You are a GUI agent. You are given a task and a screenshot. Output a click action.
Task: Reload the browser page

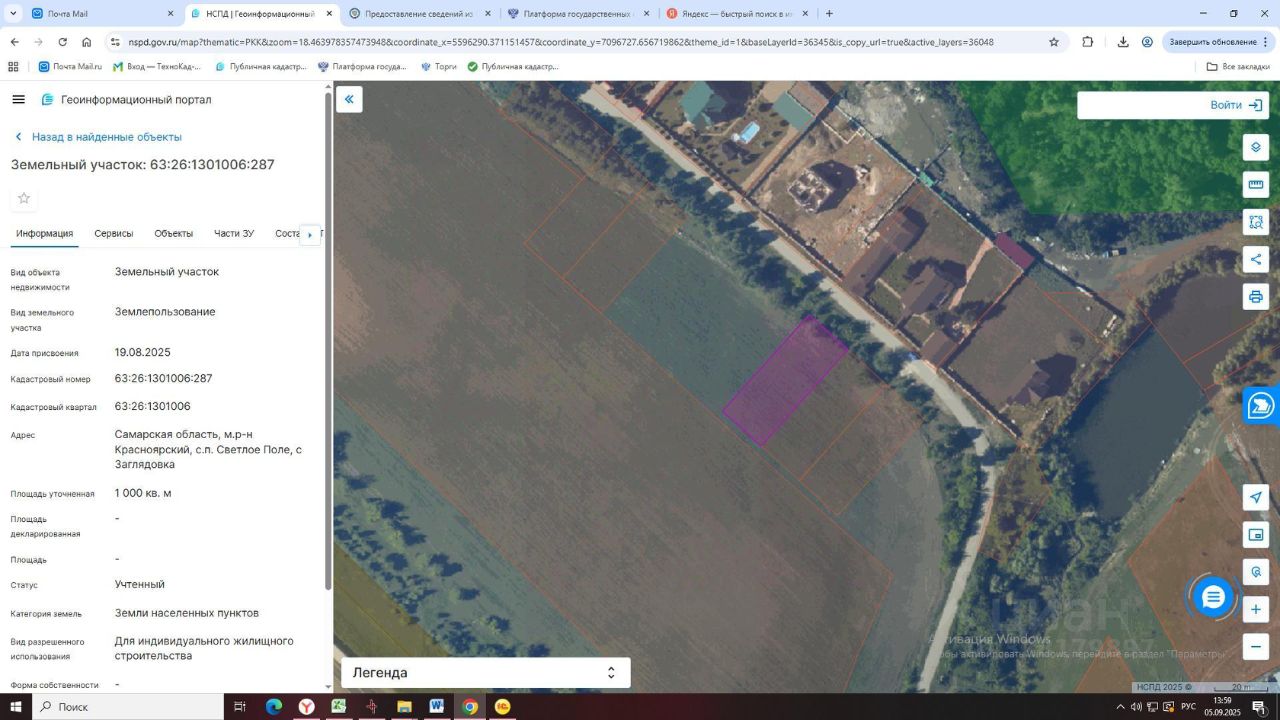click(x=63, y=42)
